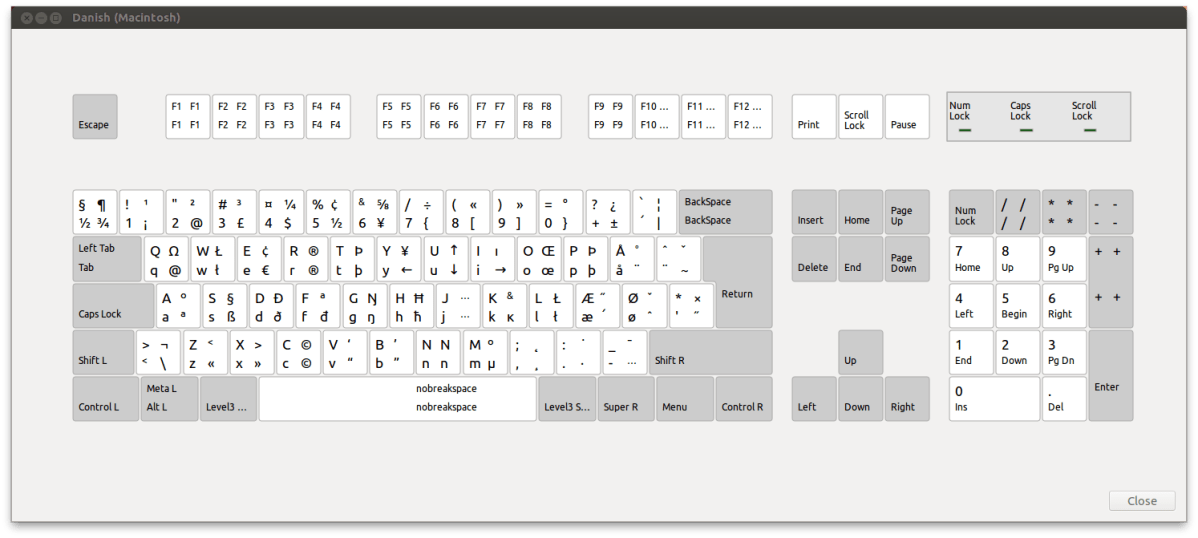Viewport: 1198px width, 538px height.
Task: Click the left Level3 key
Action: (x=228, y=399)
